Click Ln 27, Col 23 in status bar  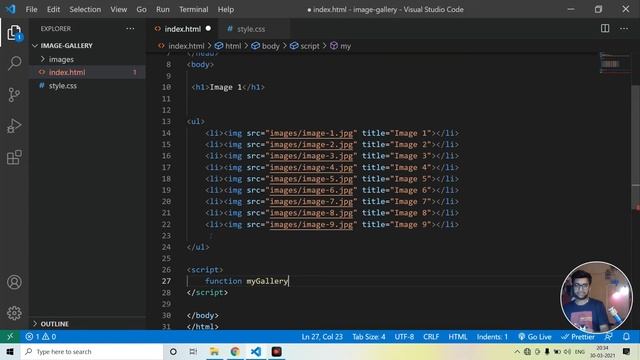[322, 337]
